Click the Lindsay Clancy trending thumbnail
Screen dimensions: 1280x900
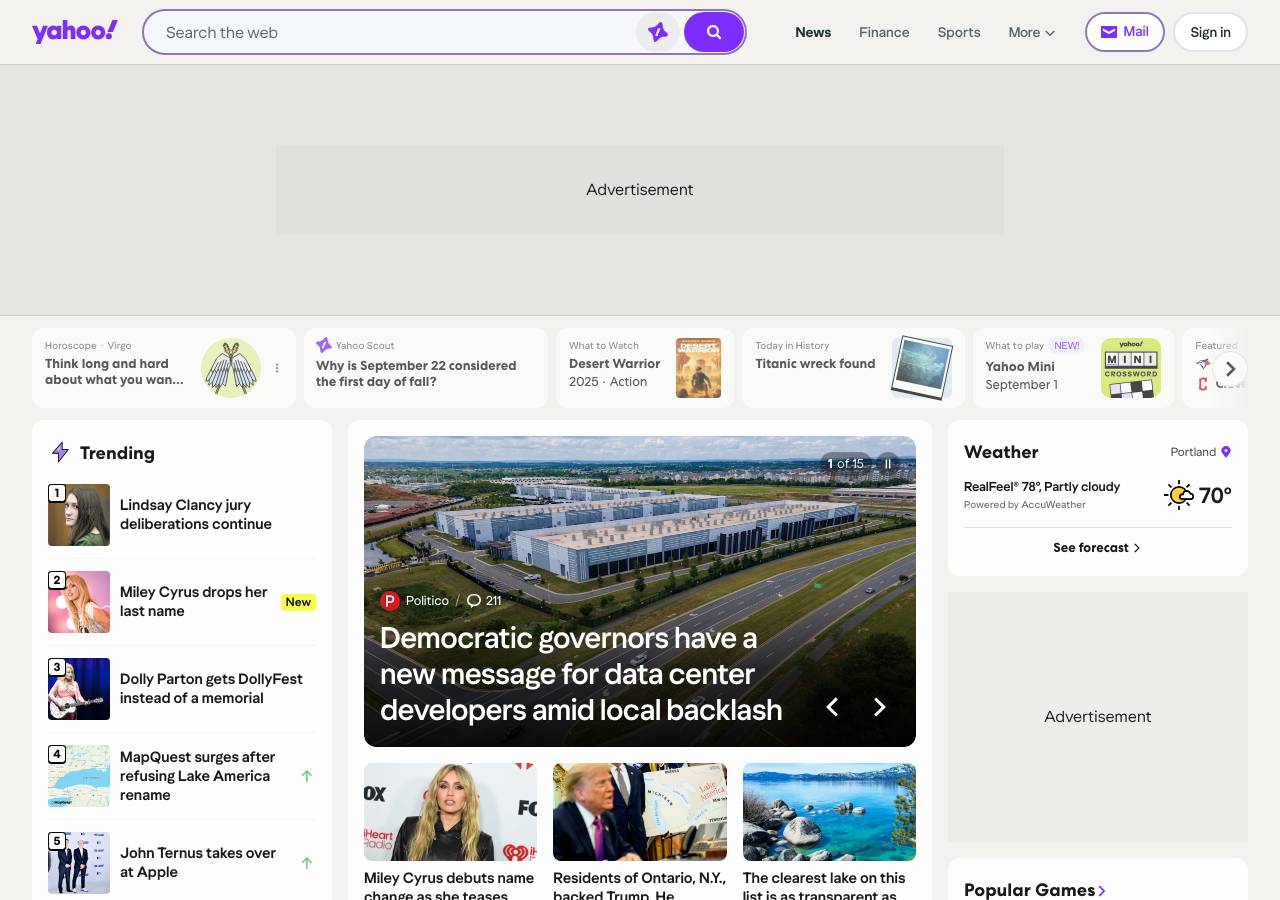(79, 515)
